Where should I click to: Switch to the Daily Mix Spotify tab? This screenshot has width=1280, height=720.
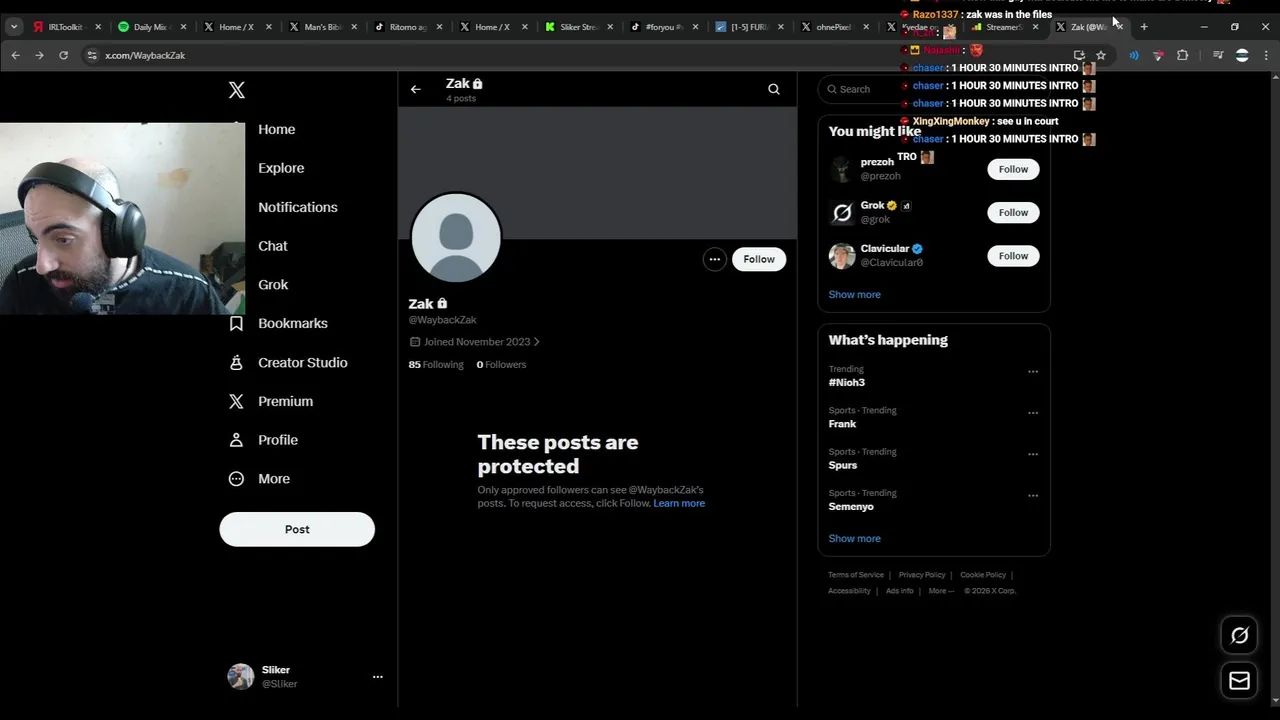[151, 27]
